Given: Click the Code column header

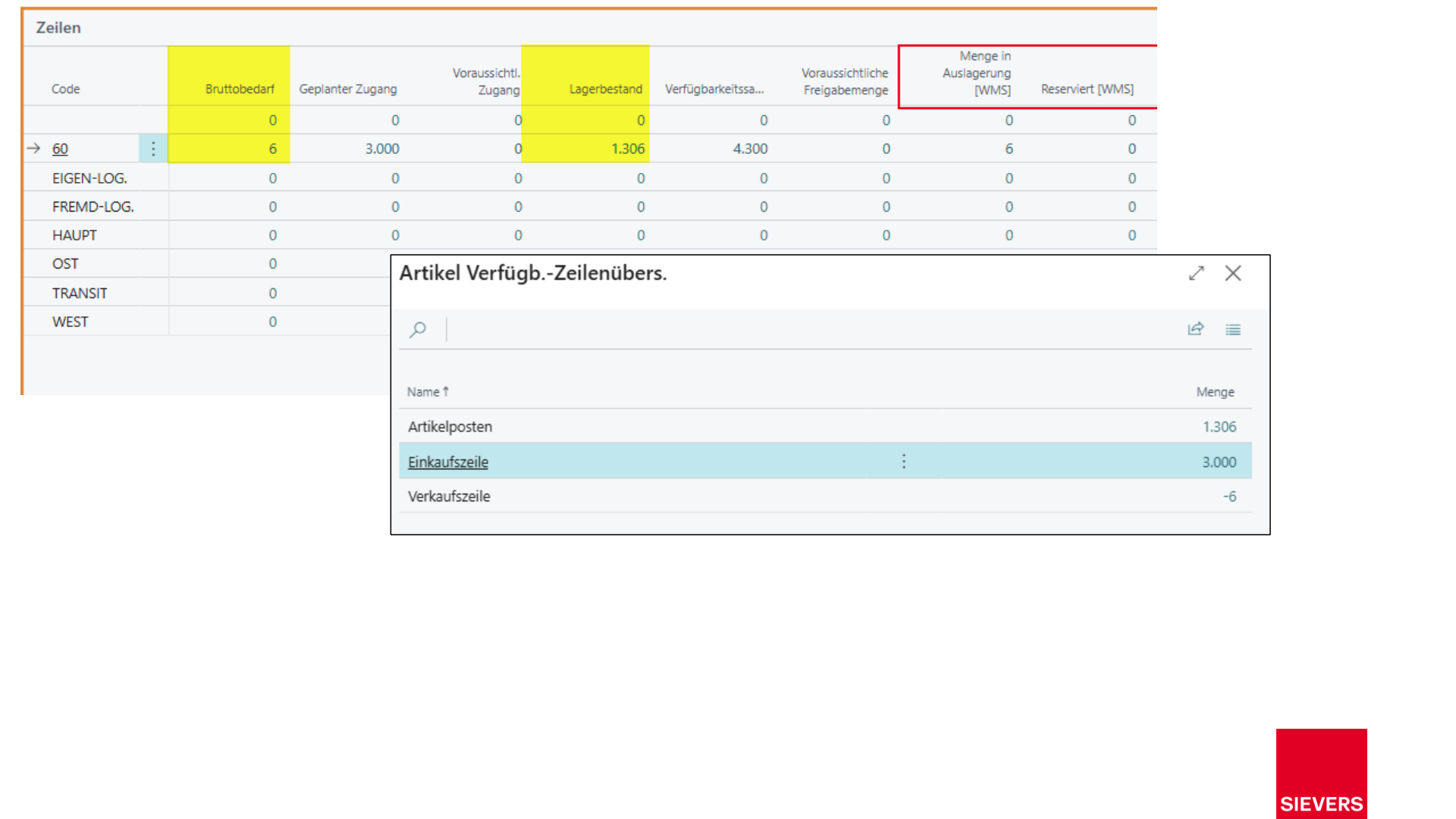Looking at the screenshot, I should click(x=66, y=89).
